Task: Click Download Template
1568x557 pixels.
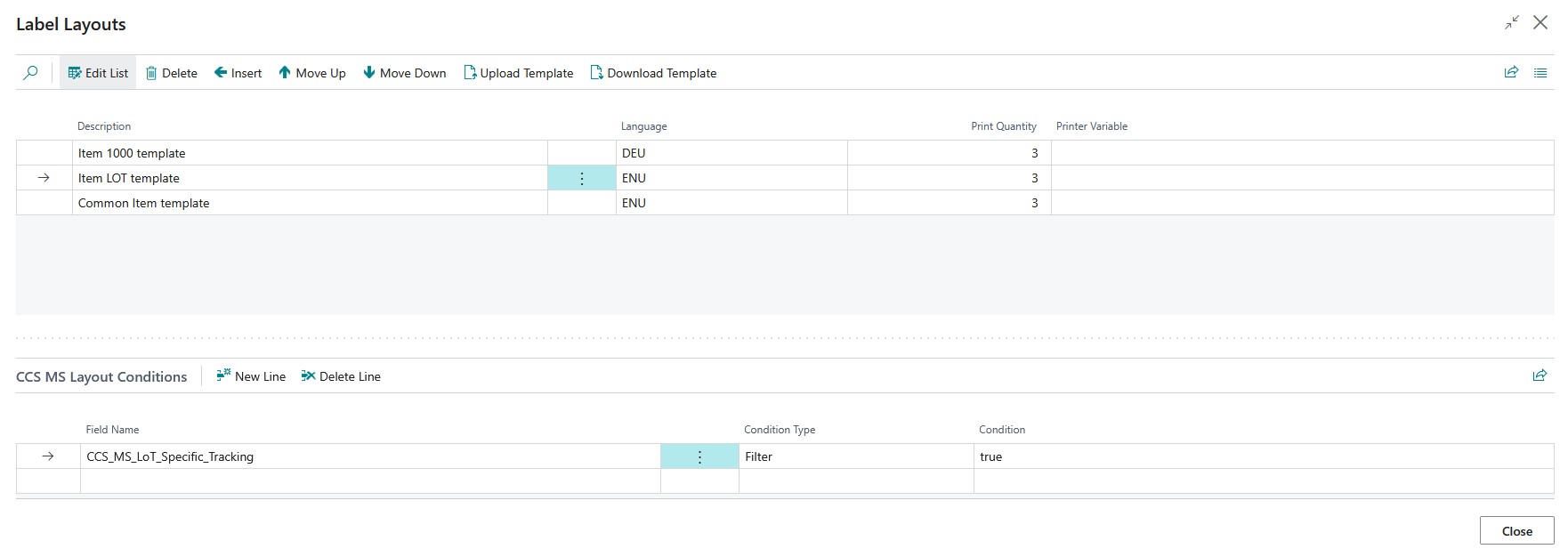Action: click(x=653, y=73)
